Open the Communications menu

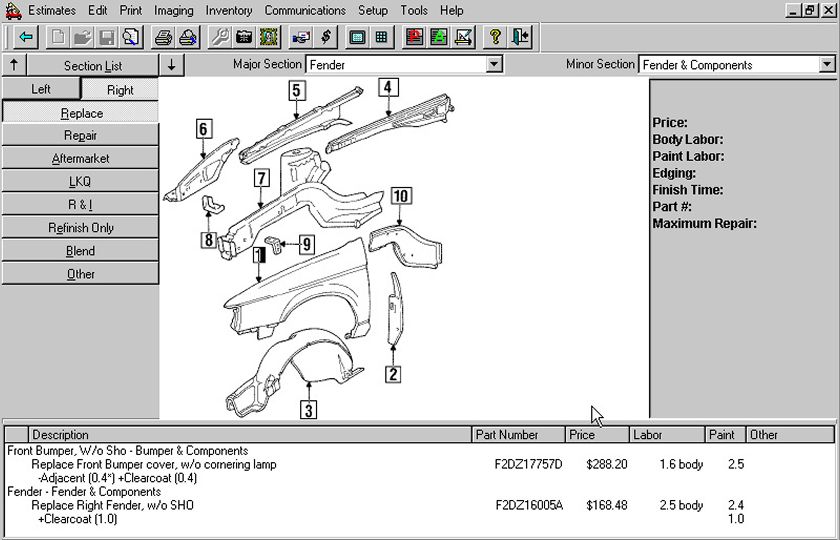(305, 10)
